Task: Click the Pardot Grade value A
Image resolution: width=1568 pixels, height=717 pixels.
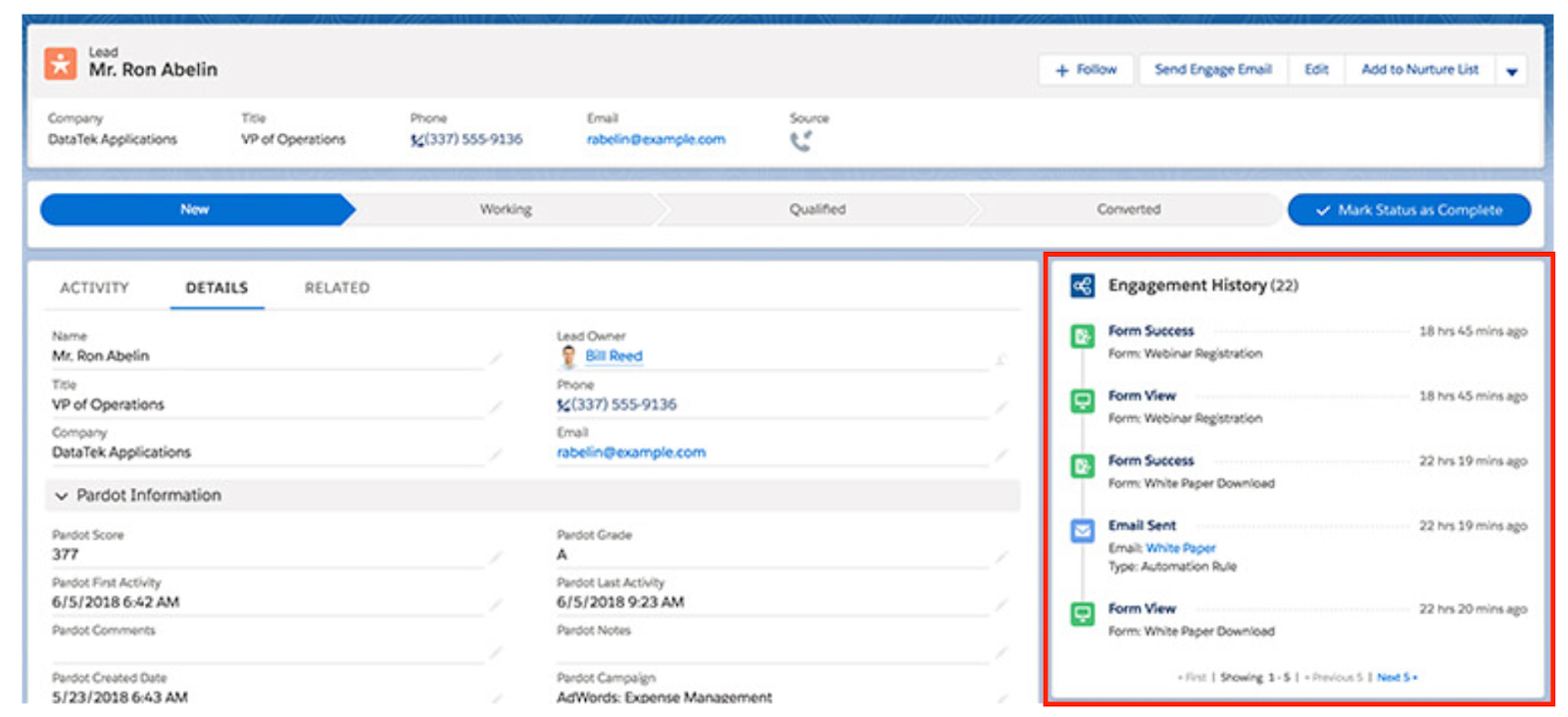Action: tap(562, 554)
